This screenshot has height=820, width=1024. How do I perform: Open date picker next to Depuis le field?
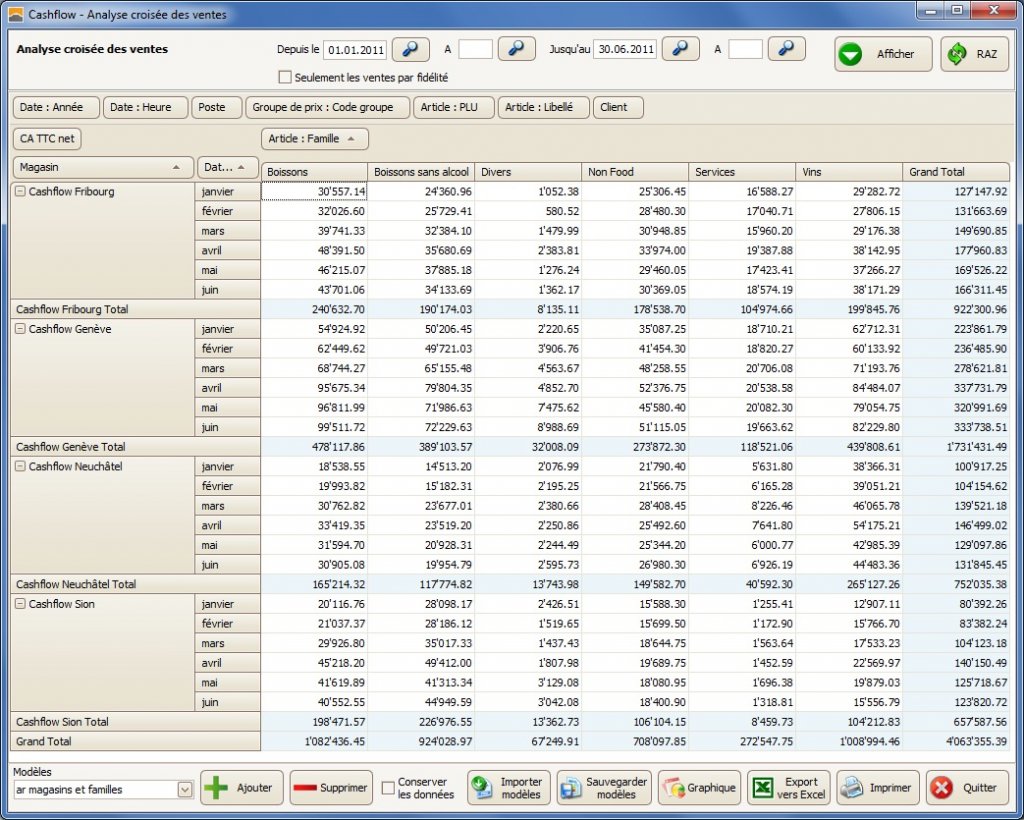(x=410, y=49)
